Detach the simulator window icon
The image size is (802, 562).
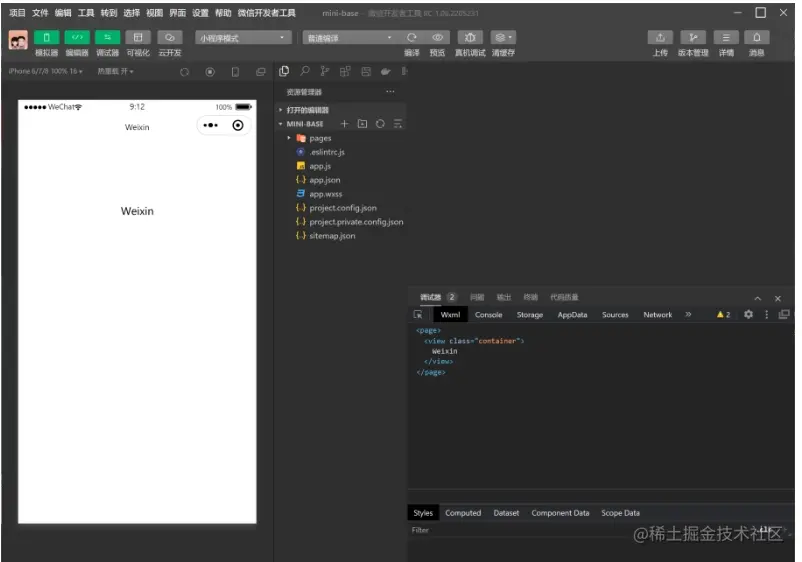pos(261,72)
